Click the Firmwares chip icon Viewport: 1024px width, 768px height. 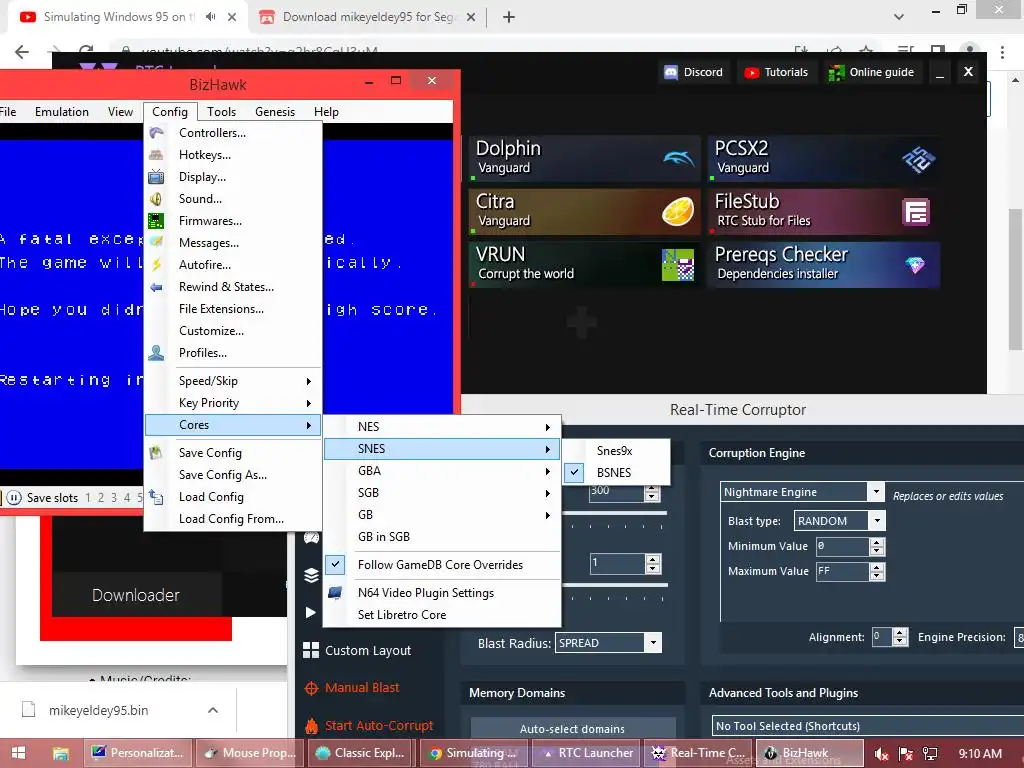pyautogui.click(x=156, y=221)
